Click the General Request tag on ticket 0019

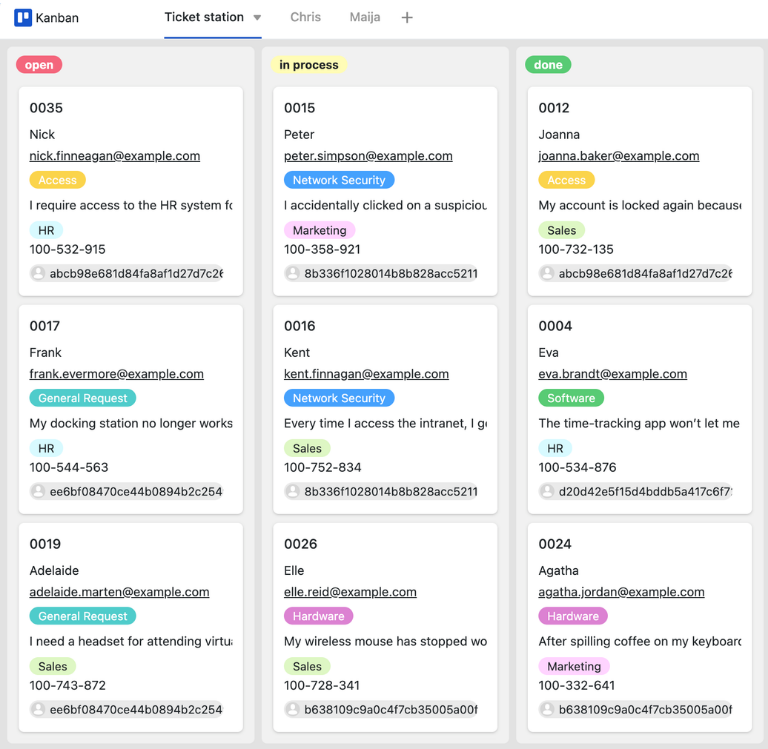82,616
